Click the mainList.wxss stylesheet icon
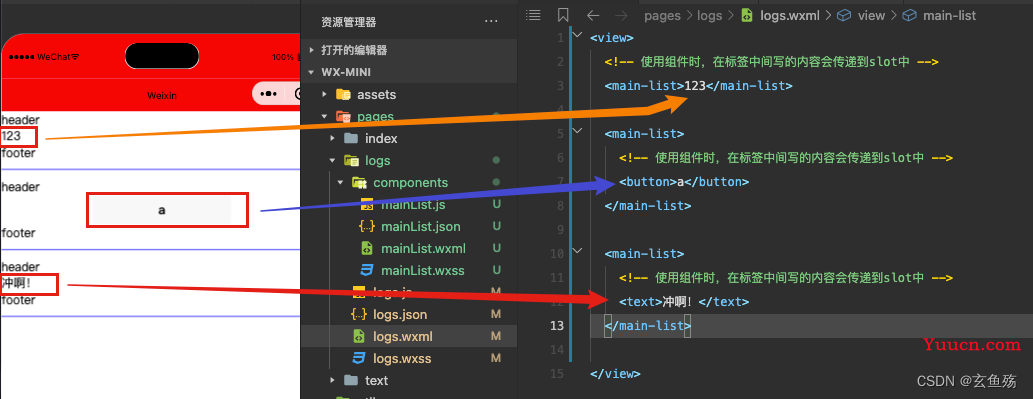The height and width of the screenshot is (399, 1033). pyautogui.click(x=368, y=271)
